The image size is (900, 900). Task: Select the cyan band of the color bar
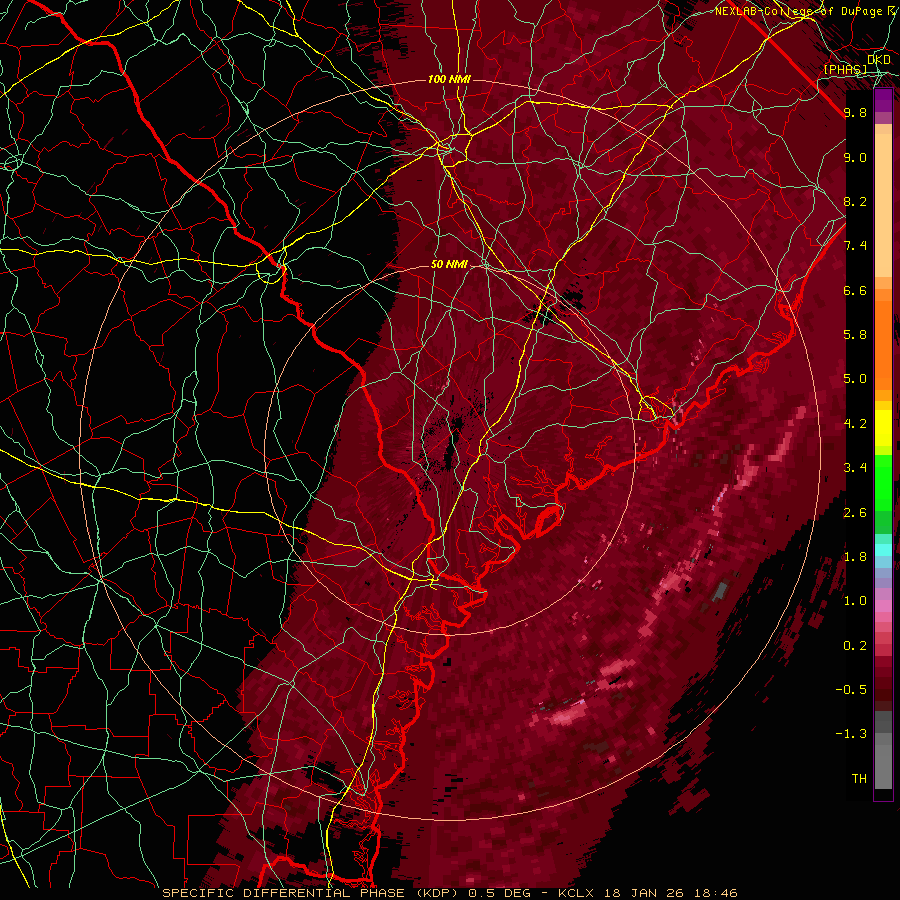pyautogui.click(x=883, y=550)
